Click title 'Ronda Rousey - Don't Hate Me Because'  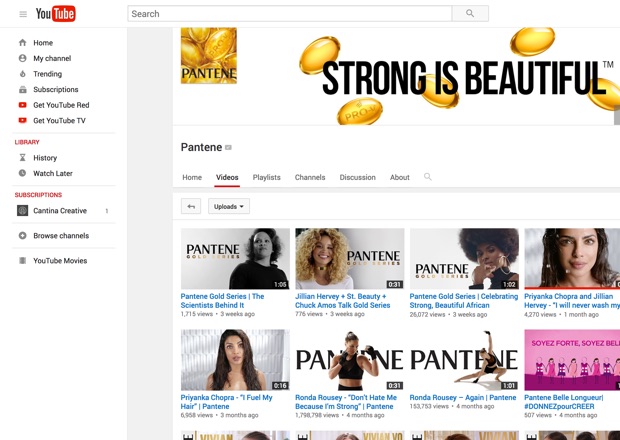point(346,402)
